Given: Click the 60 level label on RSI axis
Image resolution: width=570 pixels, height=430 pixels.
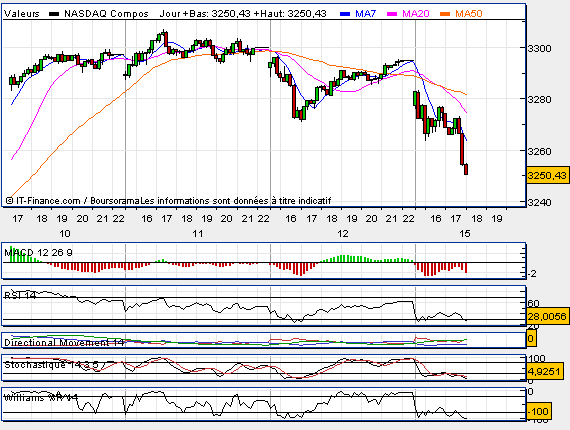Looking at the screenshot, I should [534, 304].
